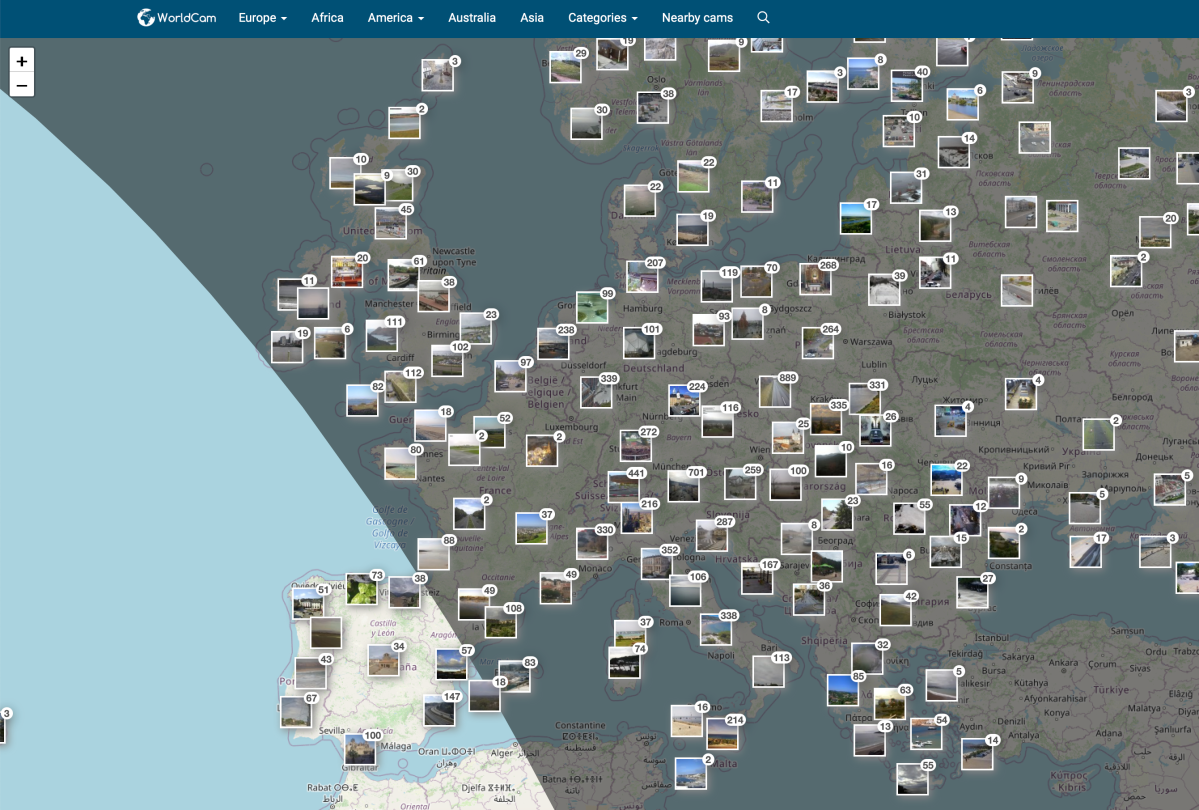Click the webcam cluster labeled 338
Image resolution: width=1199 pixels, height=810 pixels.
pyautogui.click(x=716, y=629)
